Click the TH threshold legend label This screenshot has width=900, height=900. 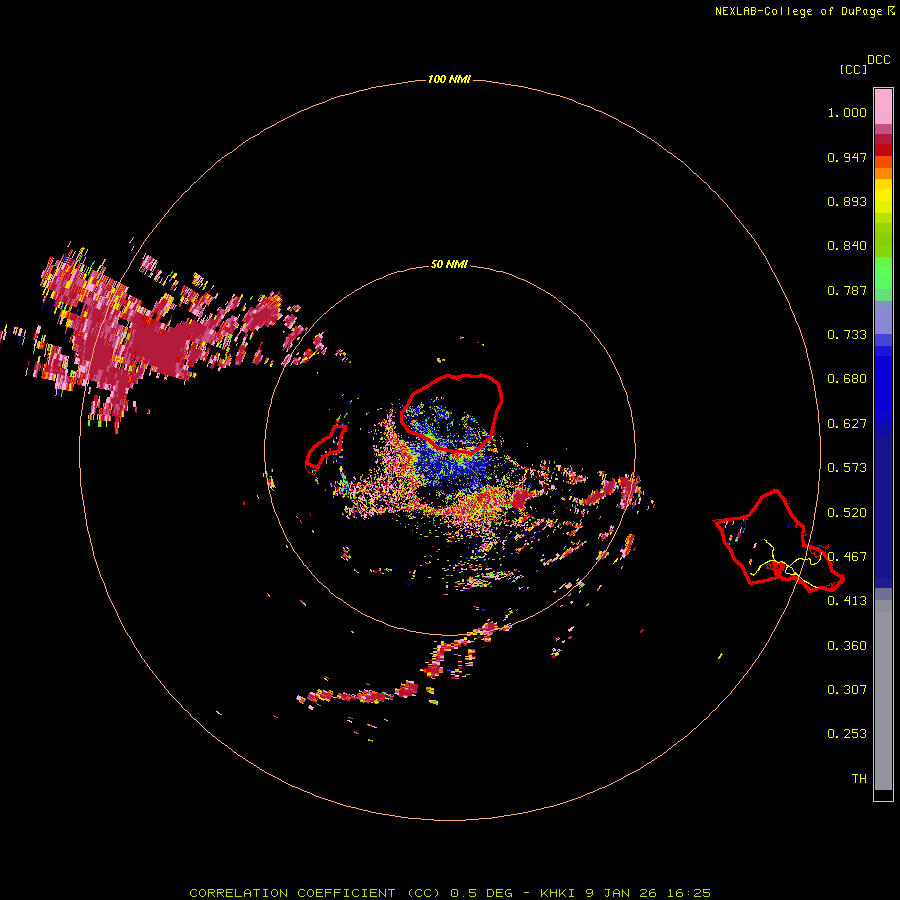859,779
